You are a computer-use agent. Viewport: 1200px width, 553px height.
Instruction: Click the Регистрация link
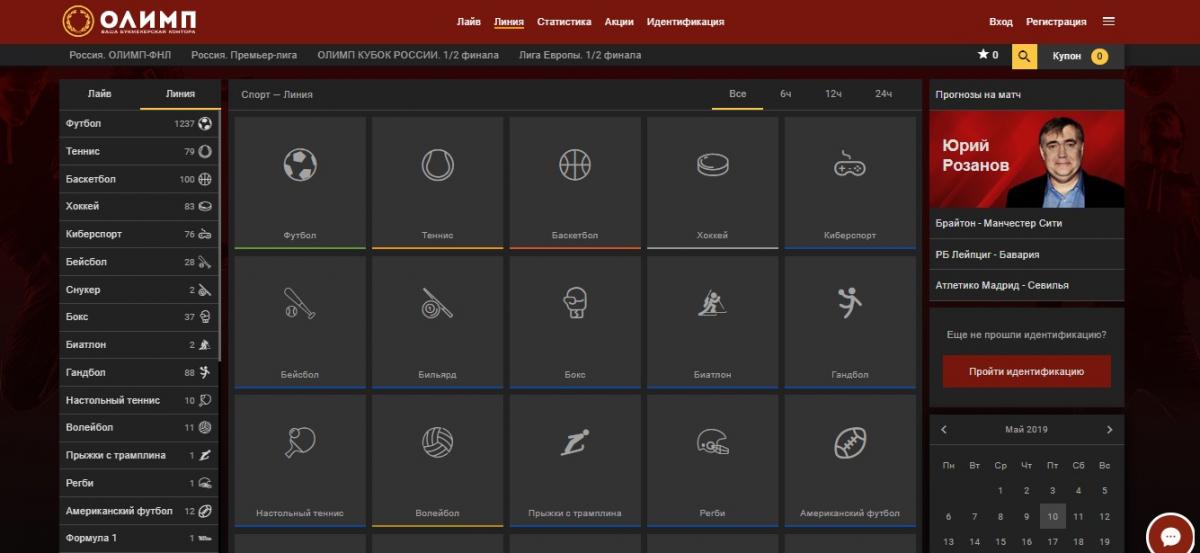click(x=1056, y=21)
